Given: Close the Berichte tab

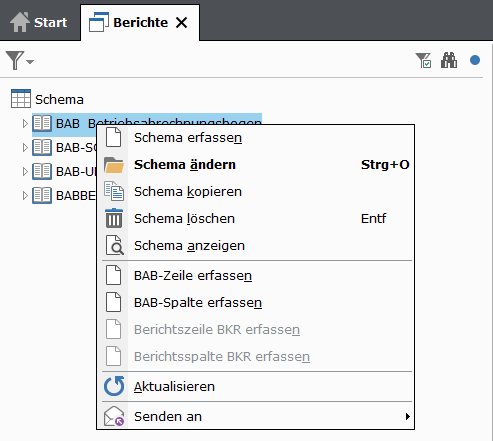Looking at the screenshot, I should point(182,23).
